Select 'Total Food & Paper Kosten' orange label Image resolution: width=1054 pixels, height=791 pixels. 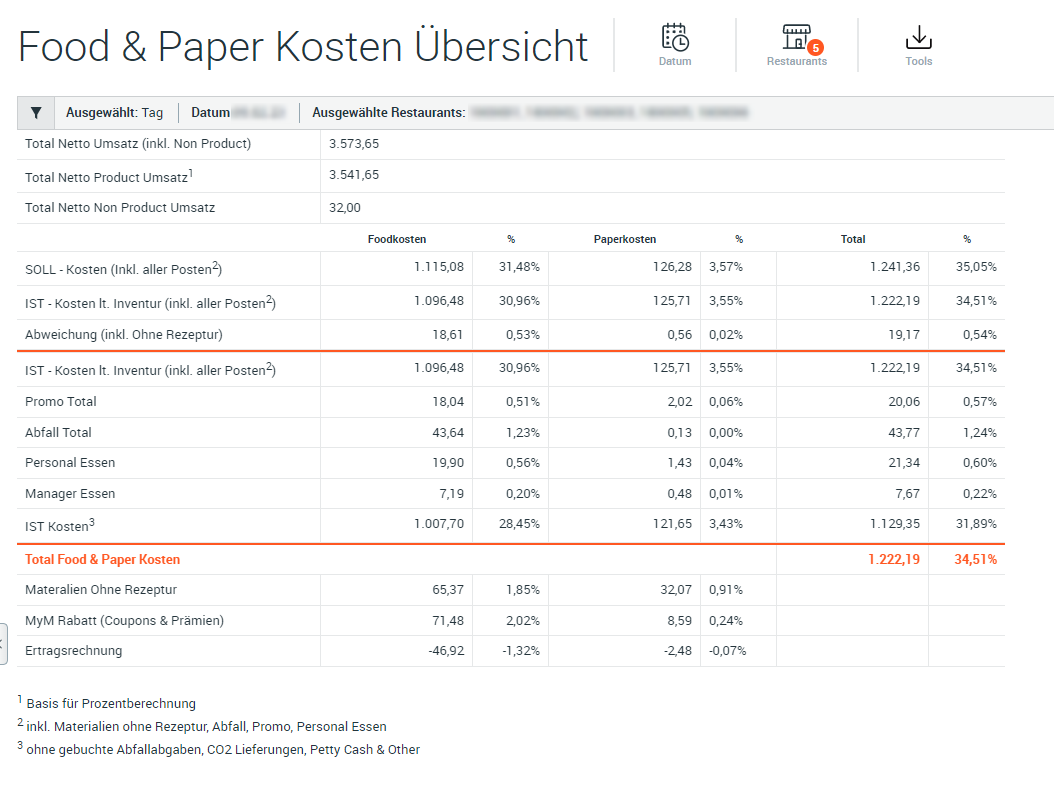click(102, 560)
